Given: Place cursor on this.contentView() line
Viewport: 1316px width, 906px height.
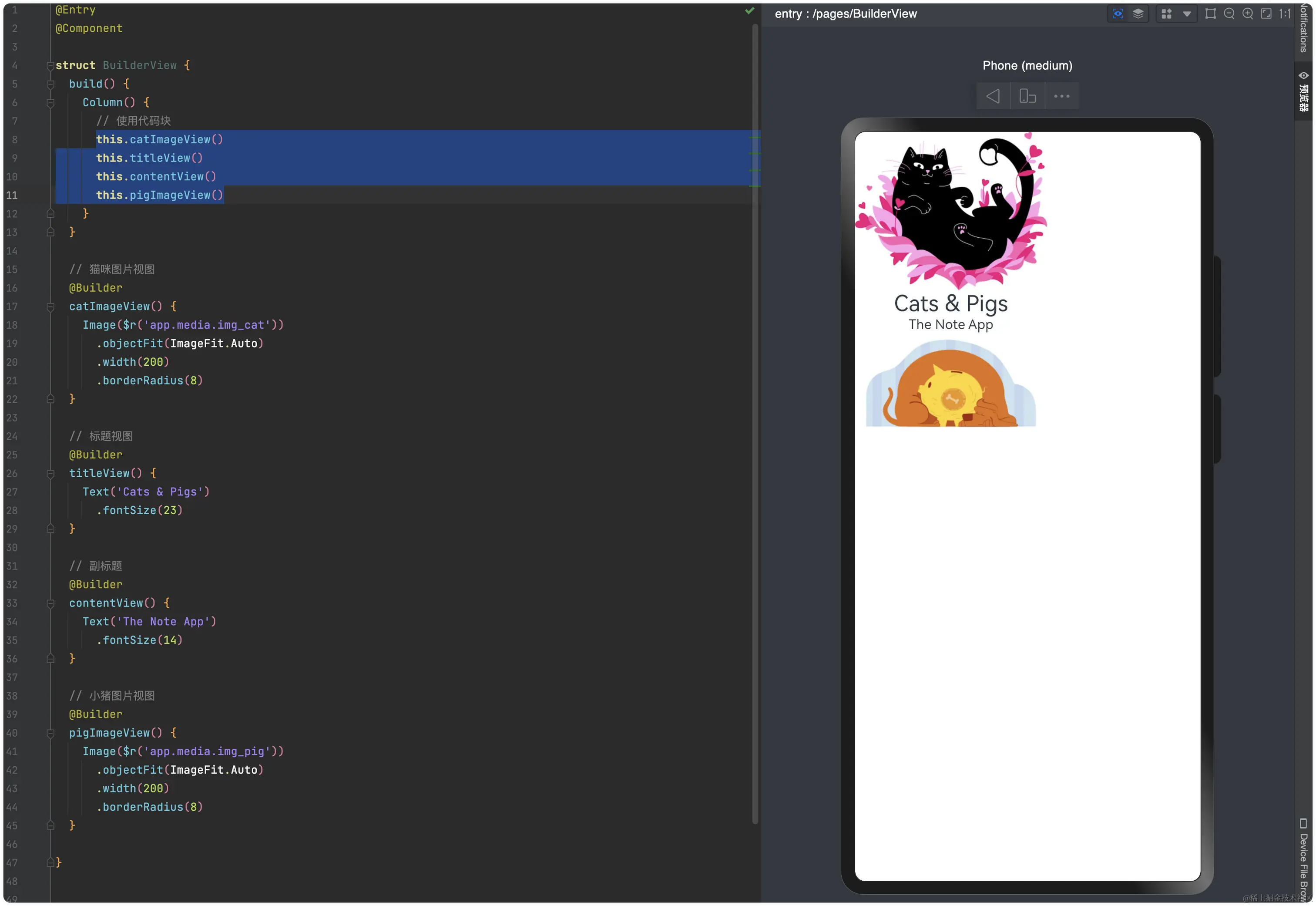Looking at the screenshot, I should [156, 177].
